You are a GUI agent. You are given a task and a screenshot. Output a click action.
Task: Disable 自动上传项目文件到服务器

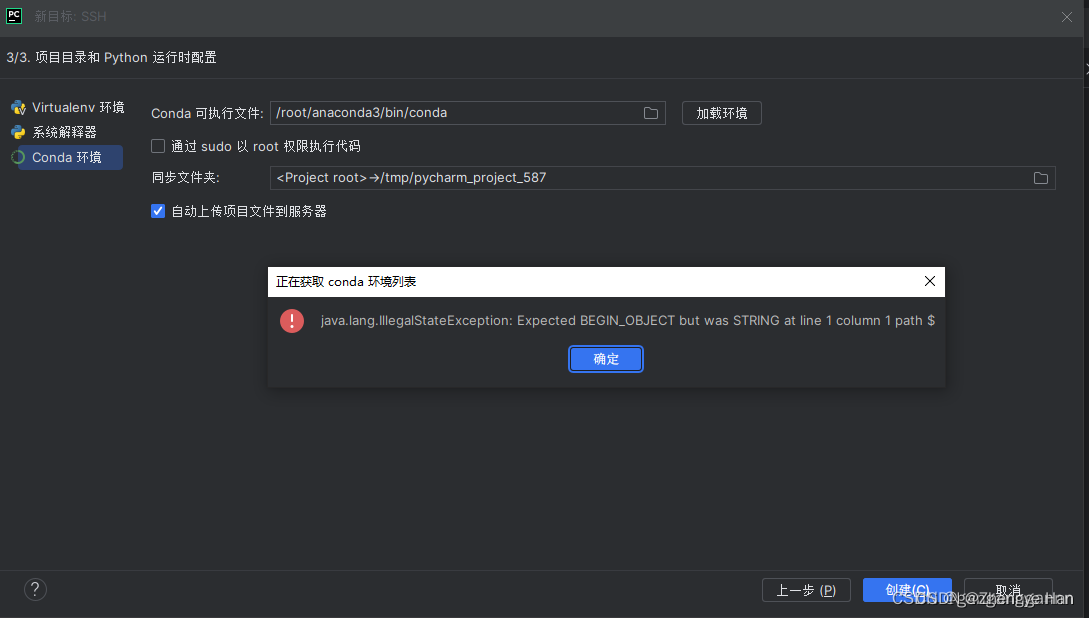(x=157, y=210)
